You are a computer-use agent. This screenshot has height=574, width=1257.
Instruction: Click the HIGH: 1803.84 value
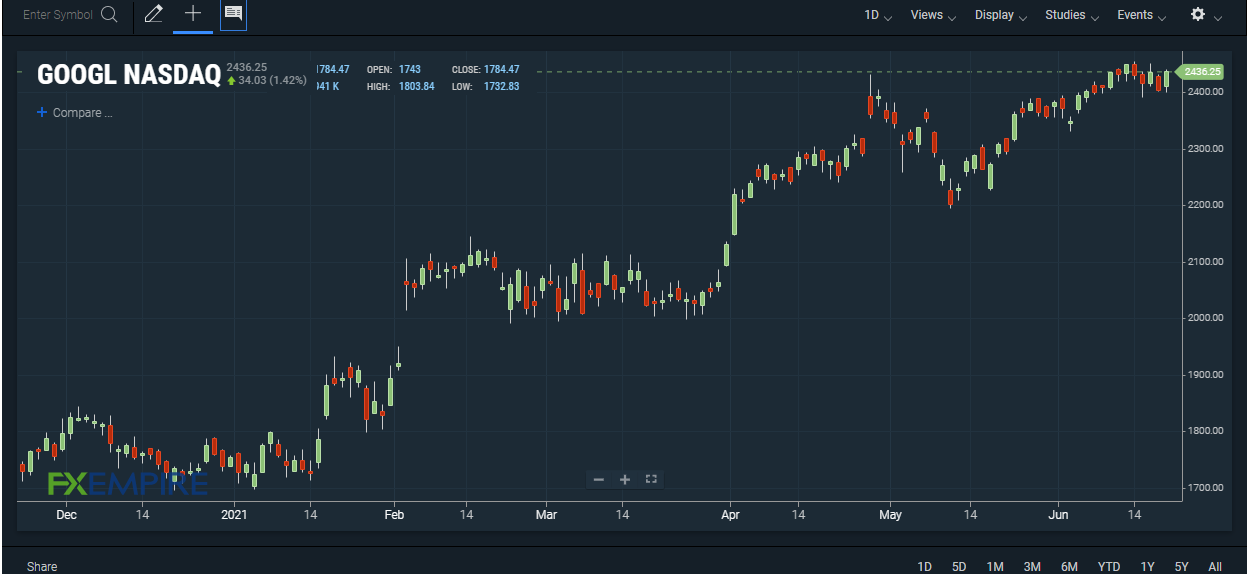401,86
